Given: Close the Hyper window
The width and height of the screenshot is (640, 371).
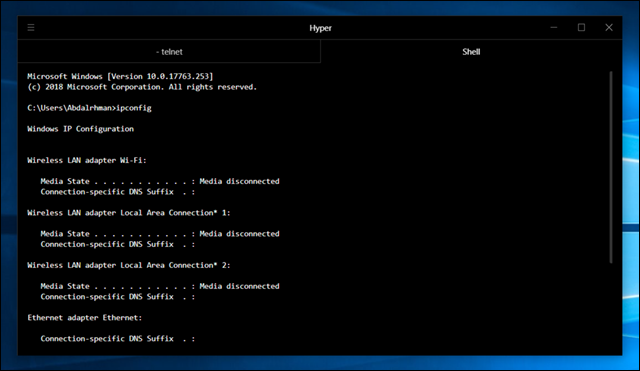Looking at the screenshot, I should tap(609, 27).
